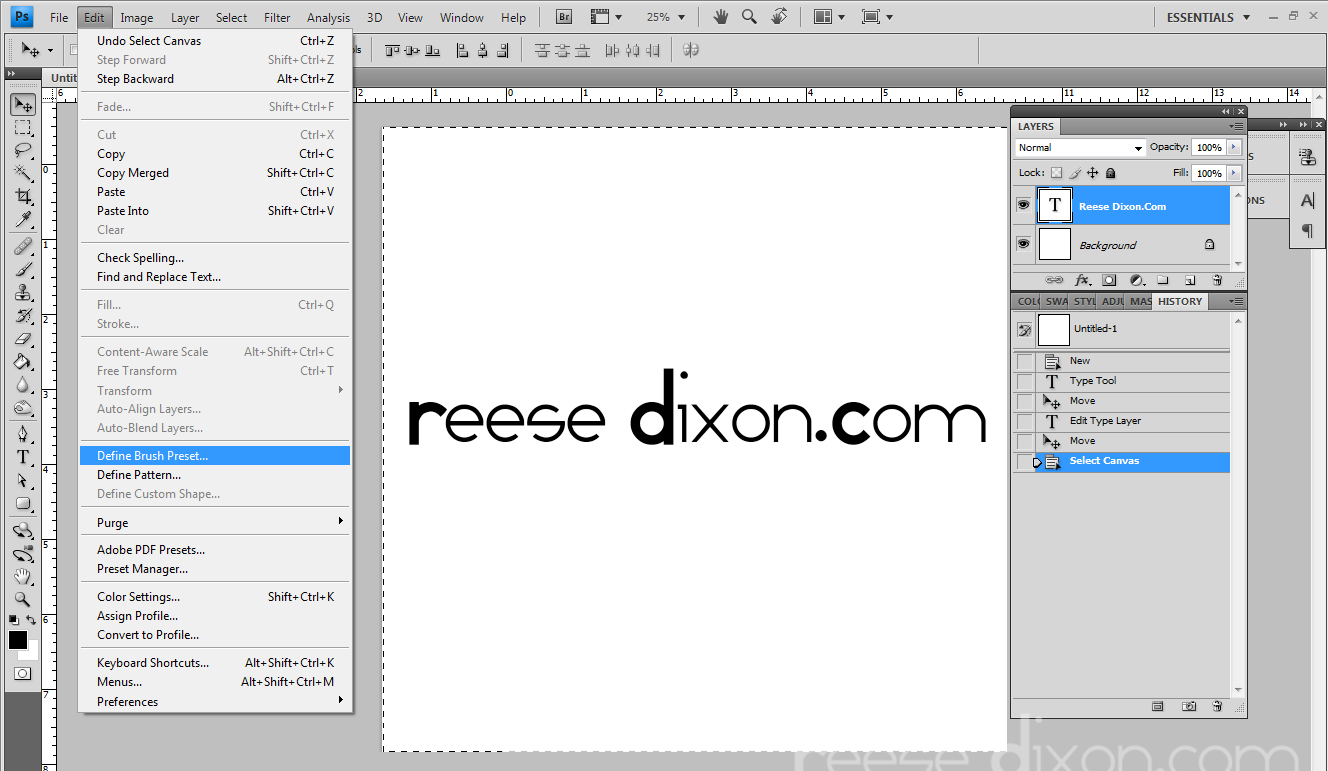Select the Pen tool
The height and width of the screenshot is (771, 1328).
click(22, 433)
